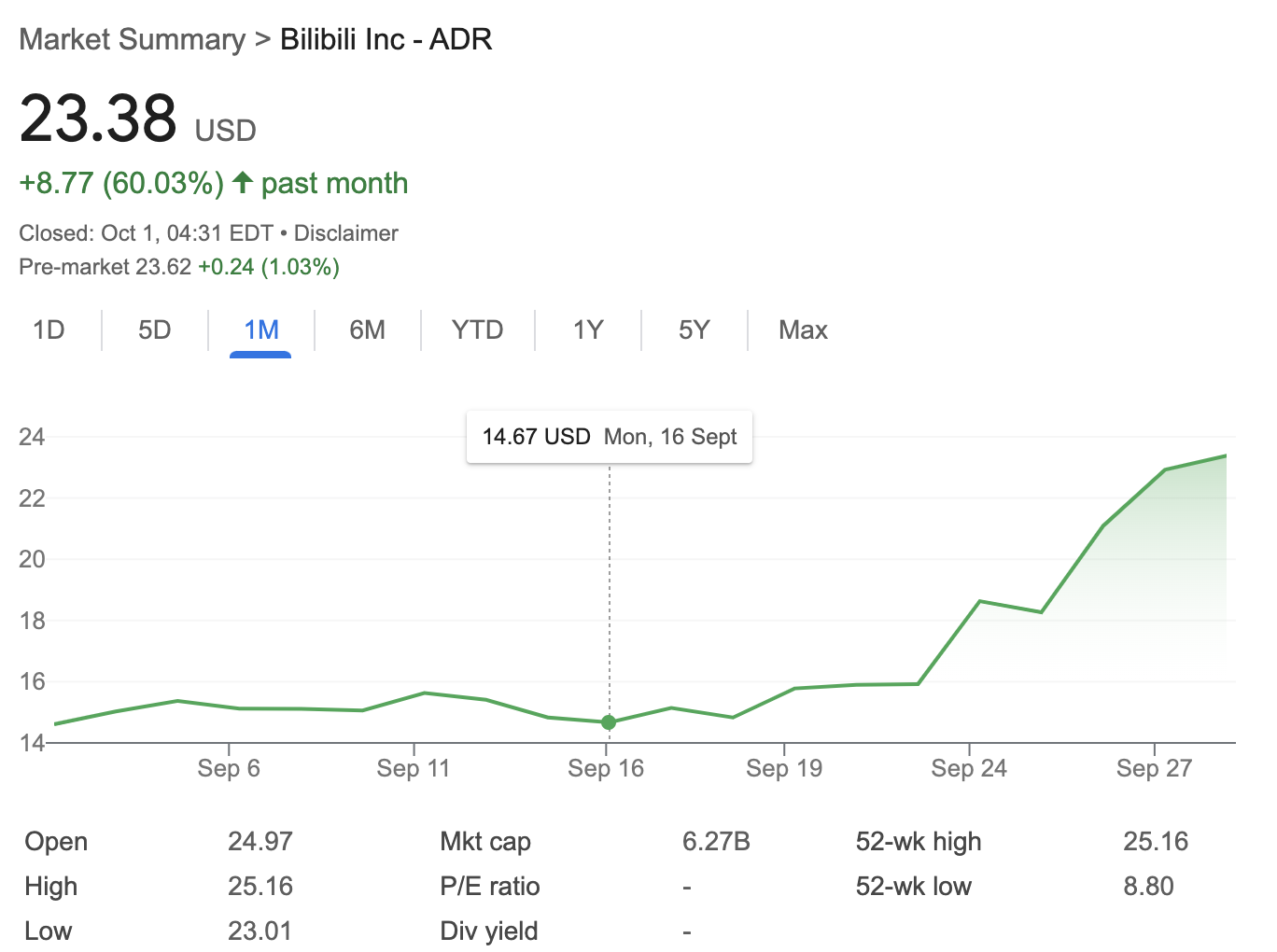Click the Sep 16 axis label
Screen dimensions: 1277x952
click(606, 768)
